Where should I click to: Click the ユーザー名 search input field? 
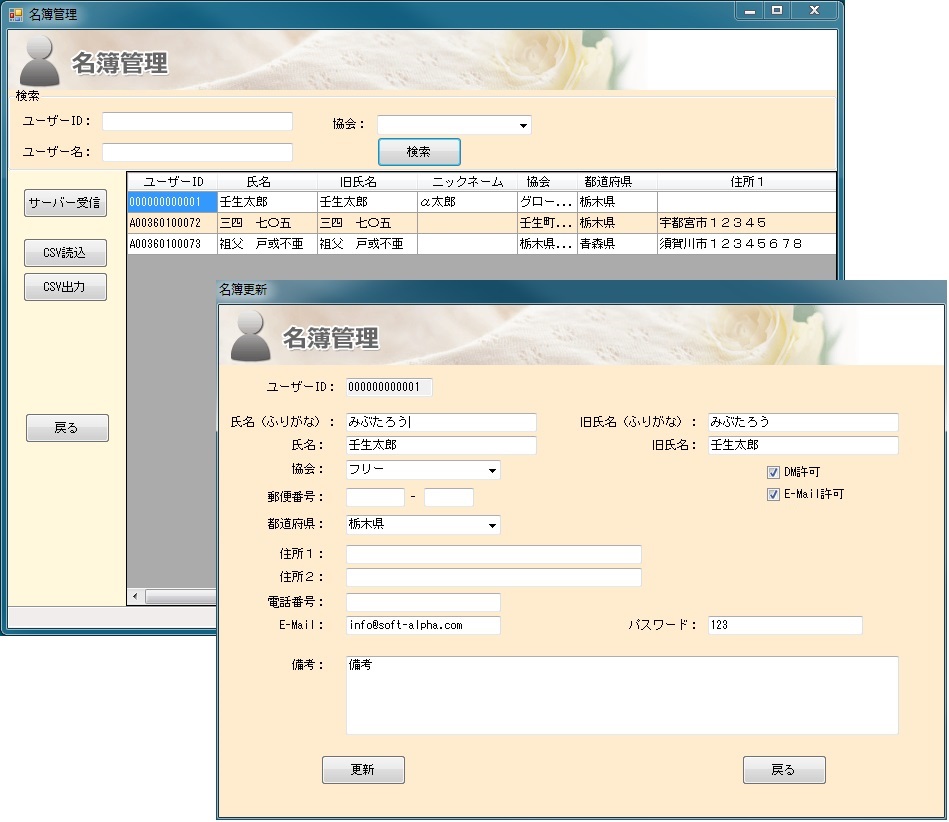[197, 152]
